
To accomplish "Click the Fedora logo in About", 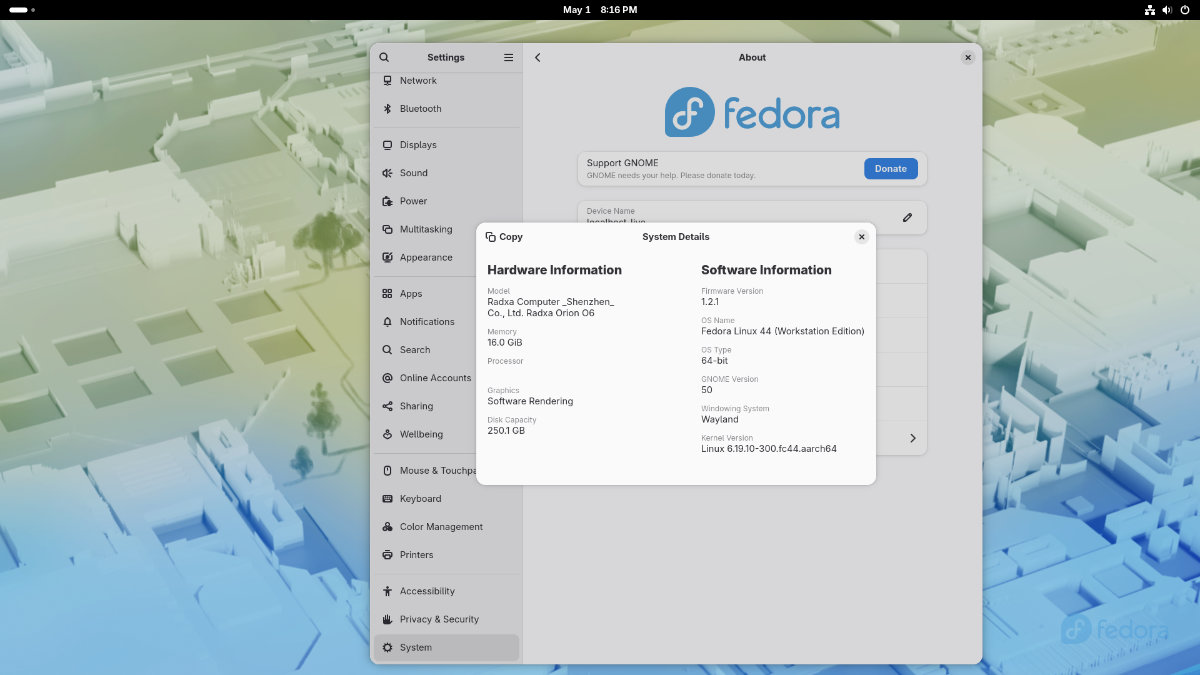I will (752, 112).
